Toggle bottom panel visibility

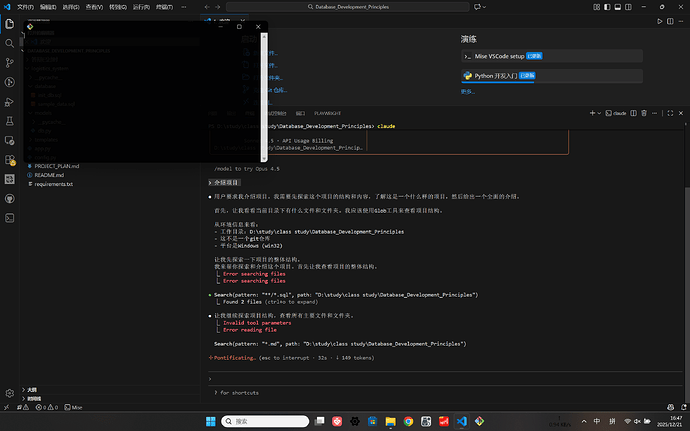618,7
